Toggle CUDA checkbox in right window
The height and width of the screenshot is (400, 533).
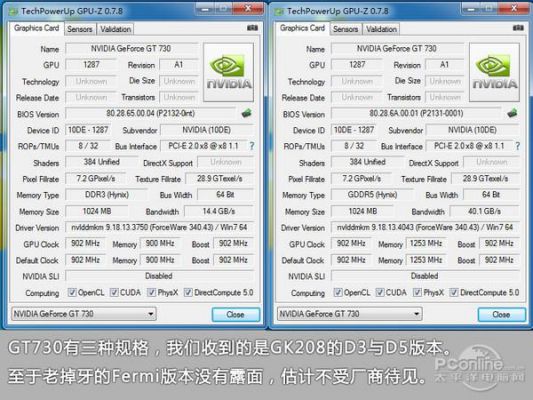pyautogui.click(x=380, y=292)
